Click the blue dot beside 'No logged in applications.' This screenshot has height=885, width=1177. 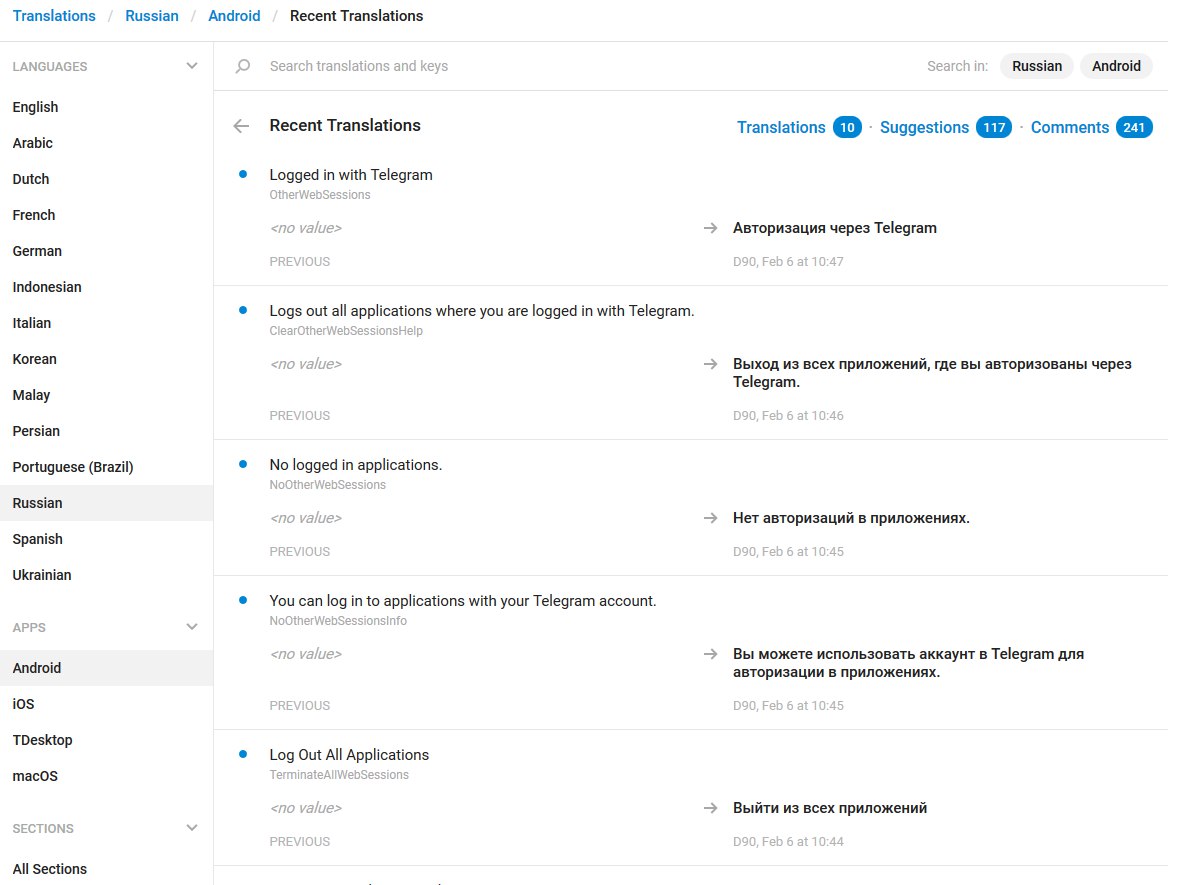(243, 464)
